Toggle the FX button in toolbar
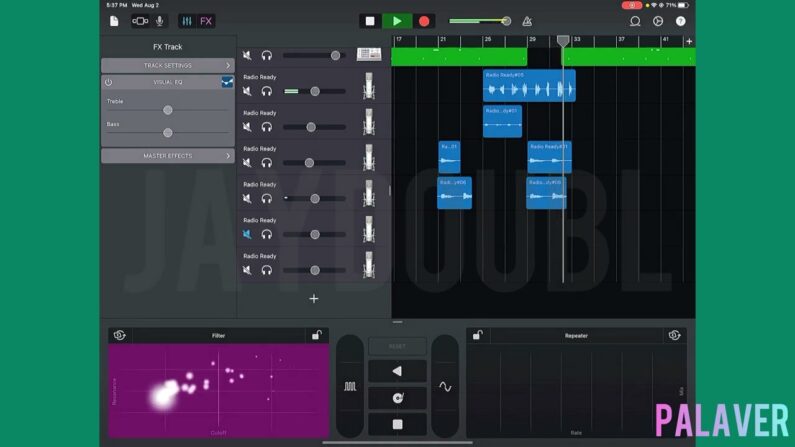Viewport: 795px width, 447px height. pyautogui.click(x=206, y=21)
